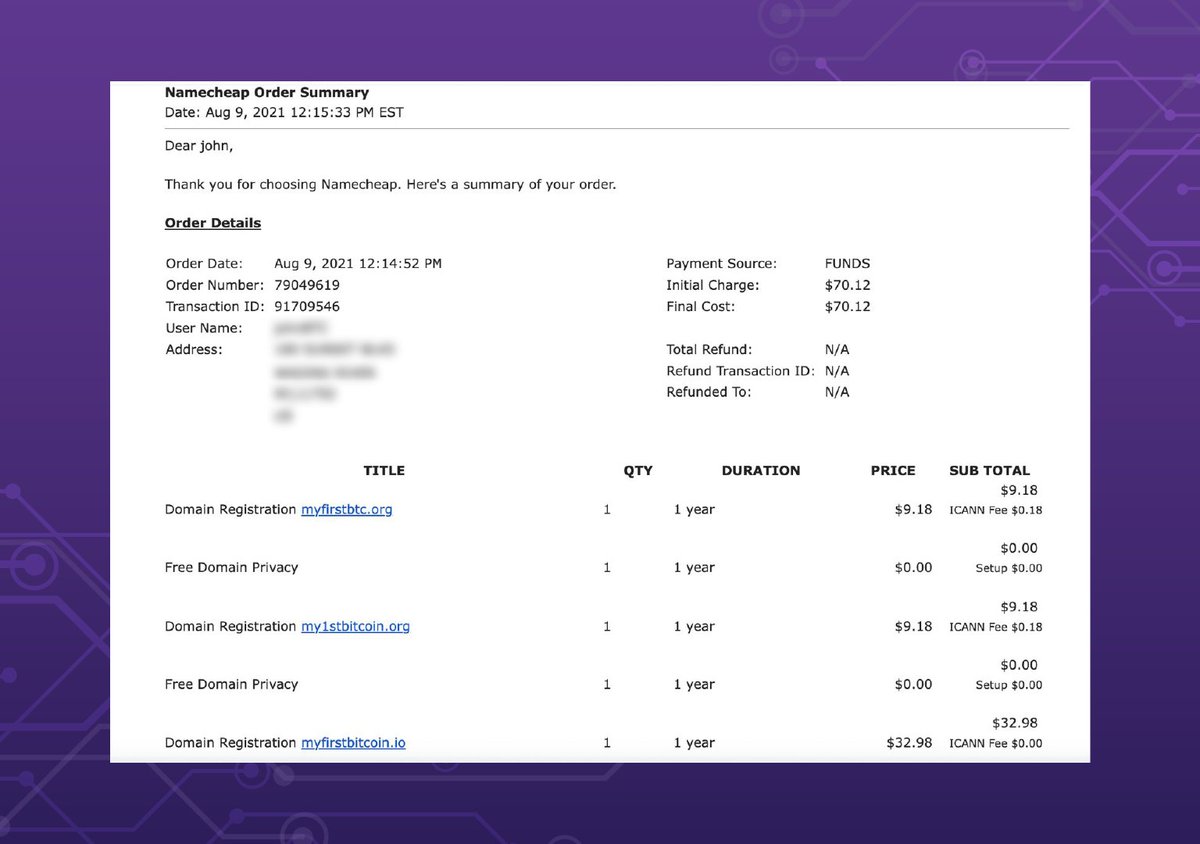Open the my1stbitcoin.org domain link

coord(355,627)
